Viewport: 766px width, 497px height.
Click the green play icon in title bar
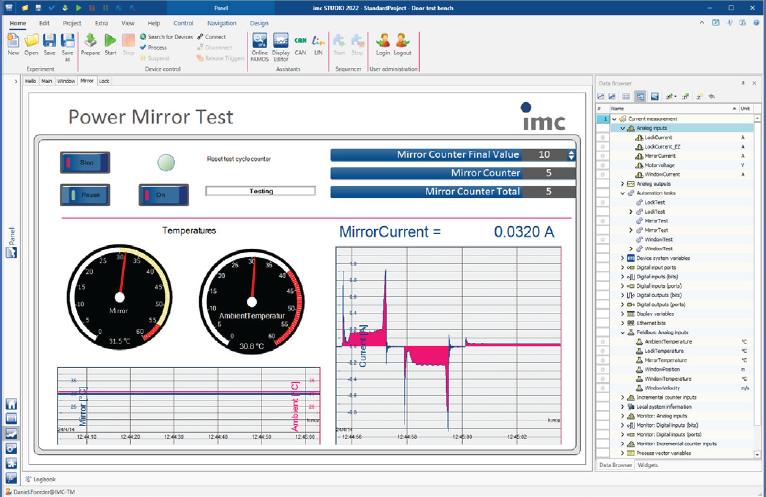click(x=79, y=8)
